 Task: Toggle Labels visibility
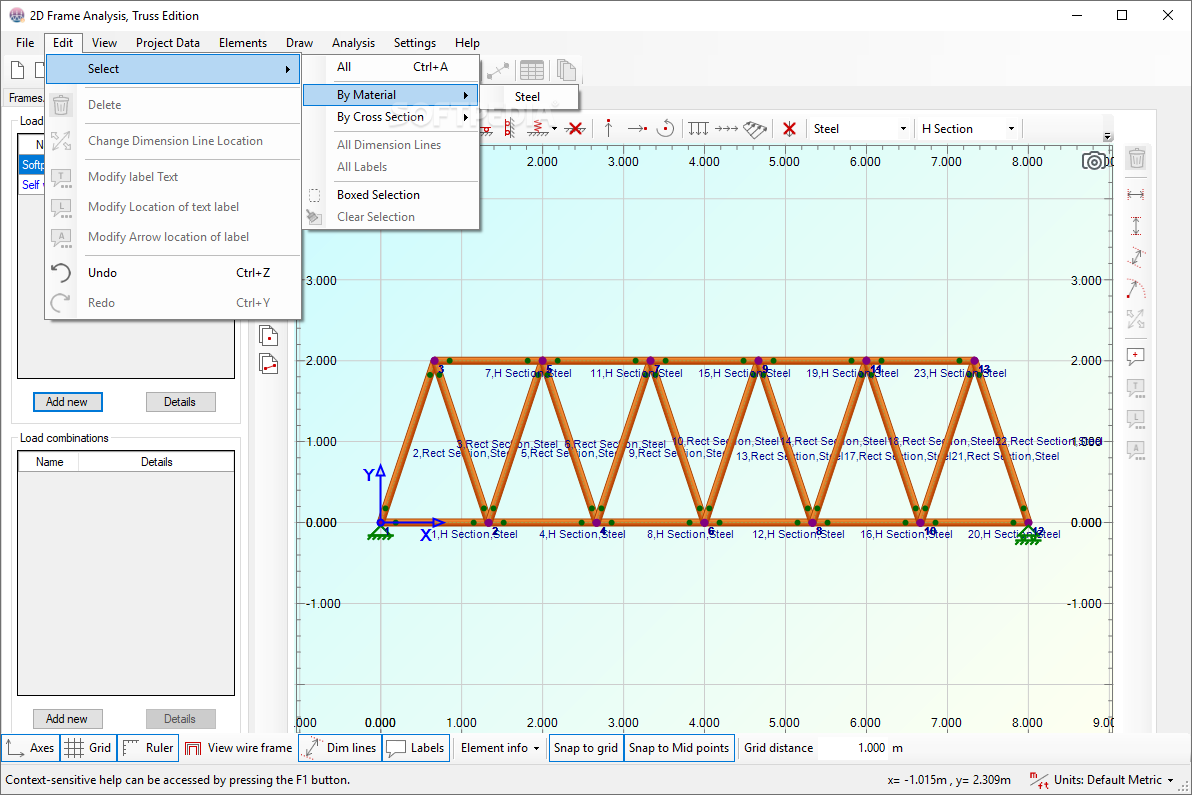415,748
